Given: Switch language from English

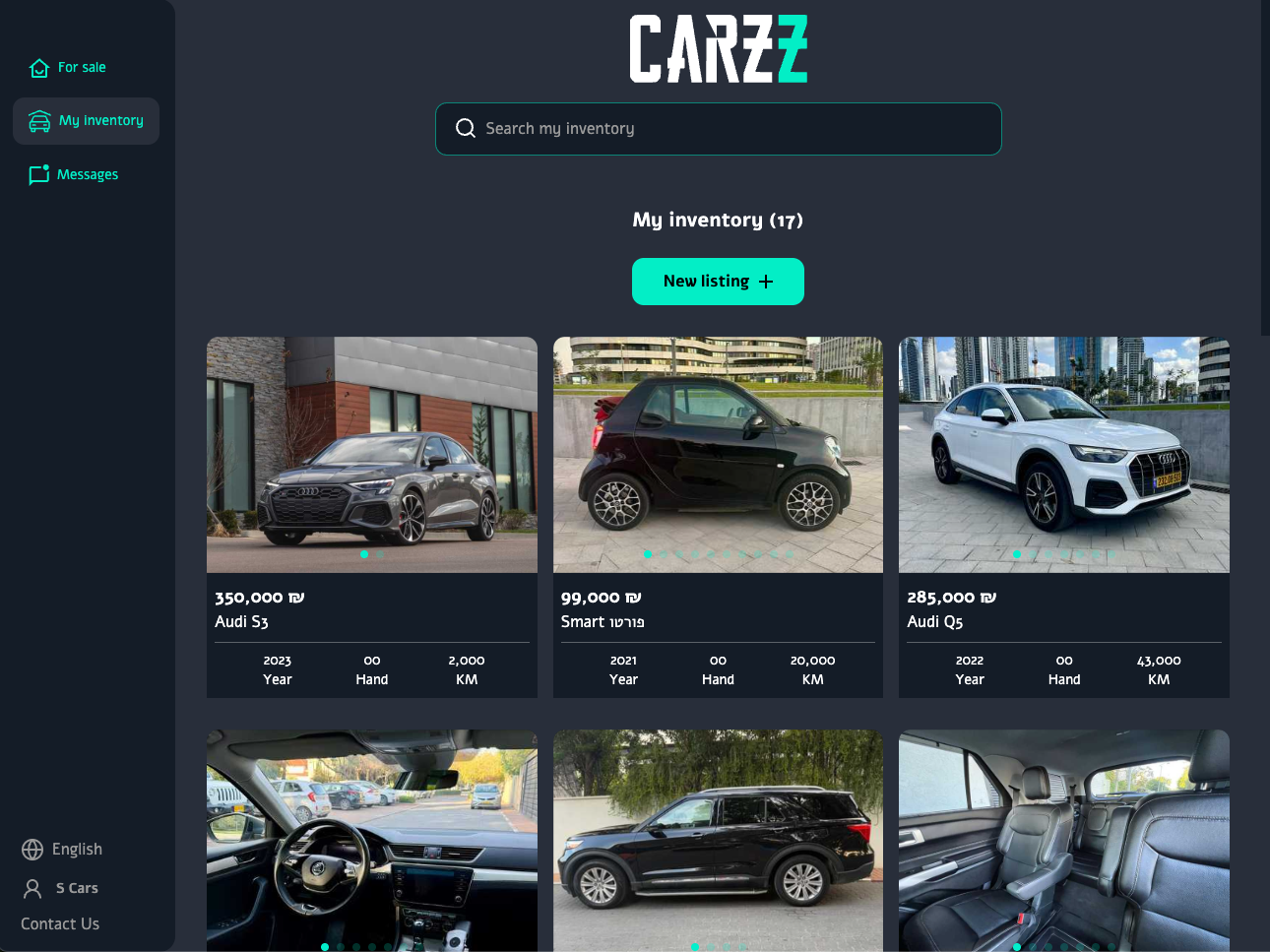Looking at the screenshot, I should coord(62,850).
